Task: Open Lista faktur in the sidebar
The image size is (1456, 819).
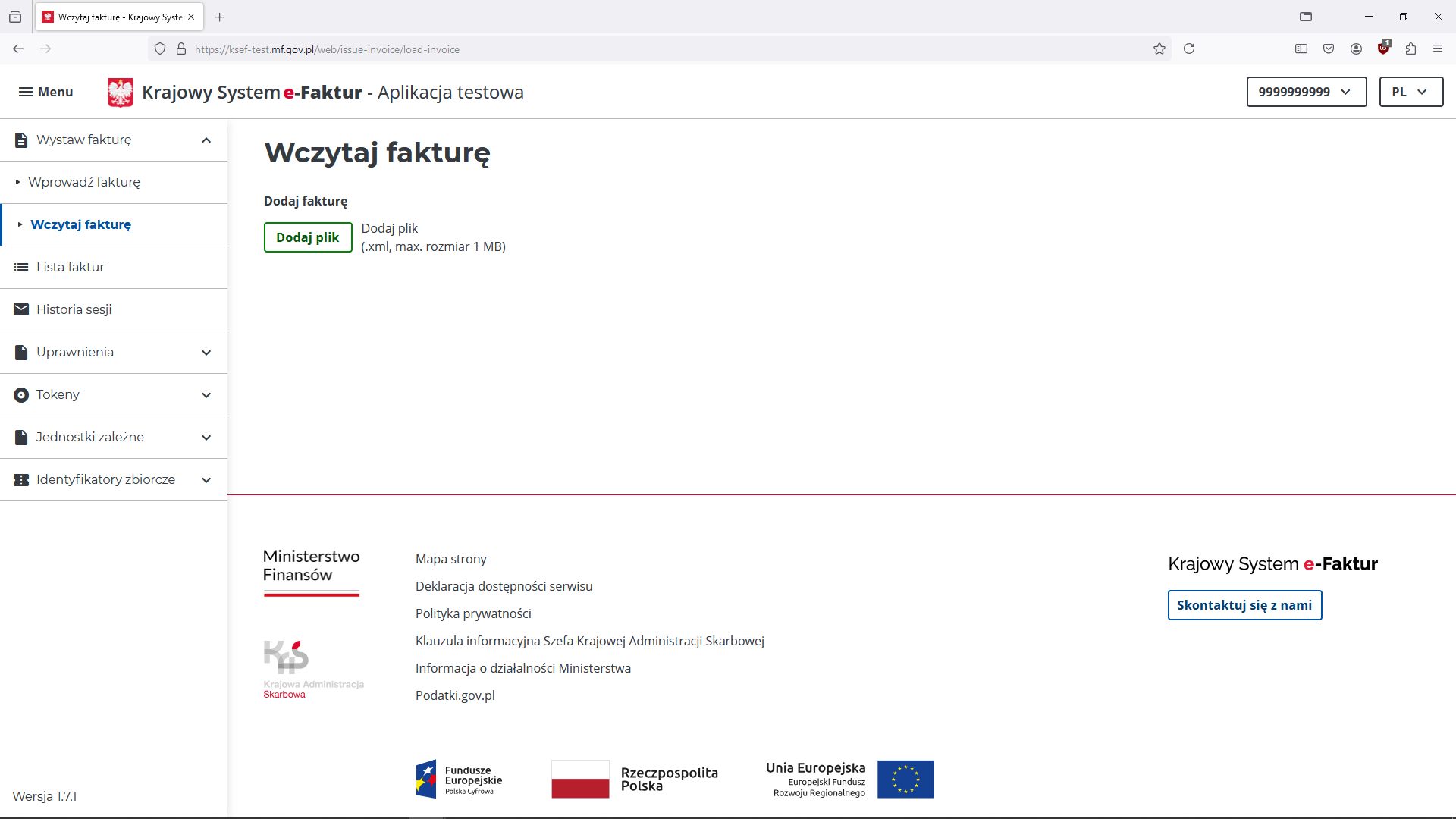Action: pyautogui.click(x=71, y=267)
